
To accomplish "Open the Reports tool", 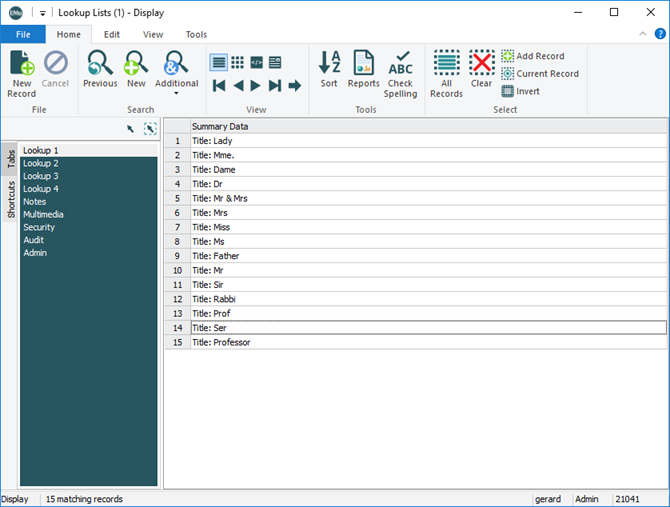I will click(363, 66).
